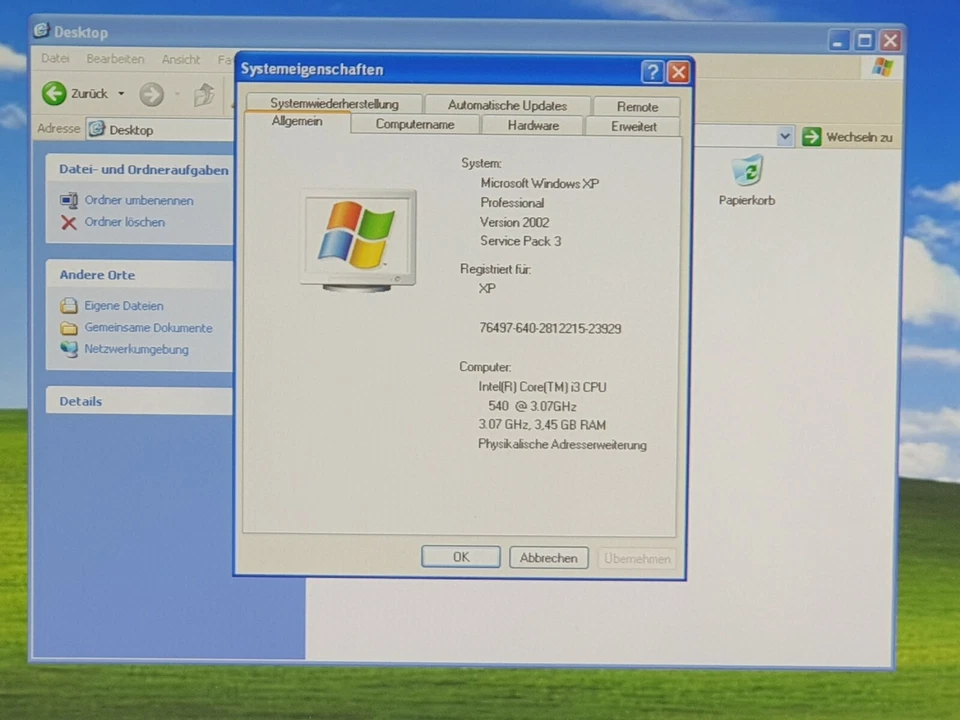Open the Erweitert tab
The height and width of the screenshot is (720, 960).
click(x=633, y=127)
